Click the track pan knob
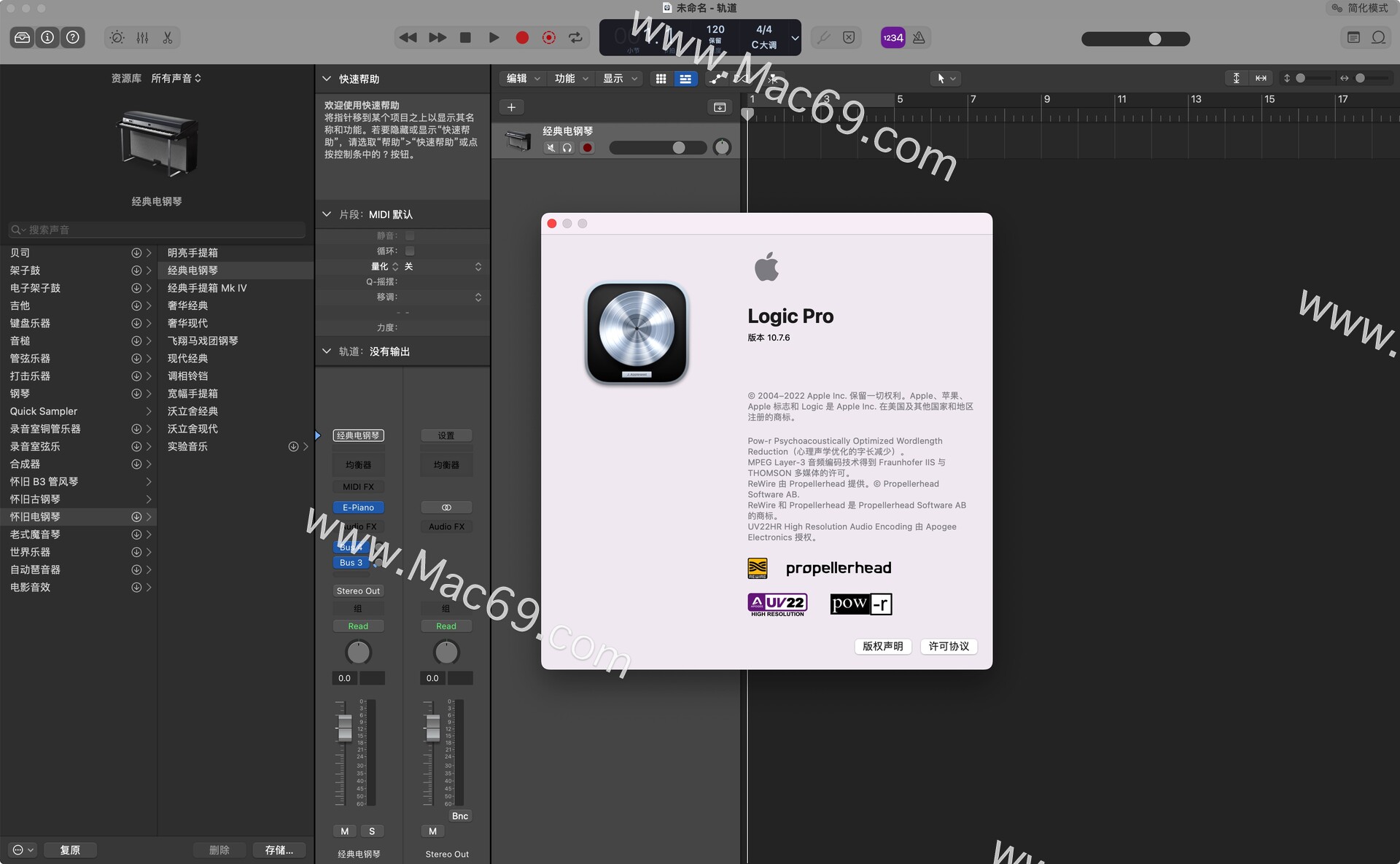1400x864 pixels. pyautogui.click(x=722, y=147)
